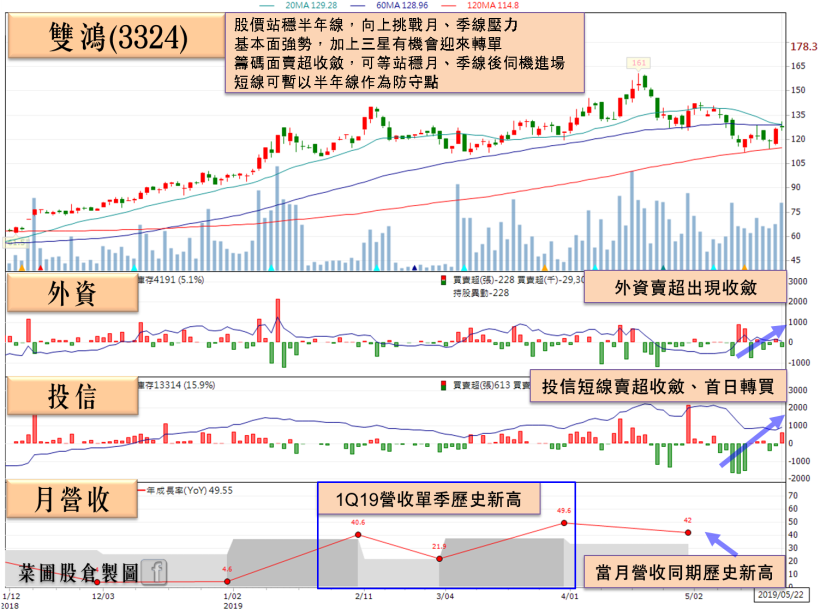This screenshot has width=820, height=610.
Task: Expand the 投信 section label
Action: (71, 398)
